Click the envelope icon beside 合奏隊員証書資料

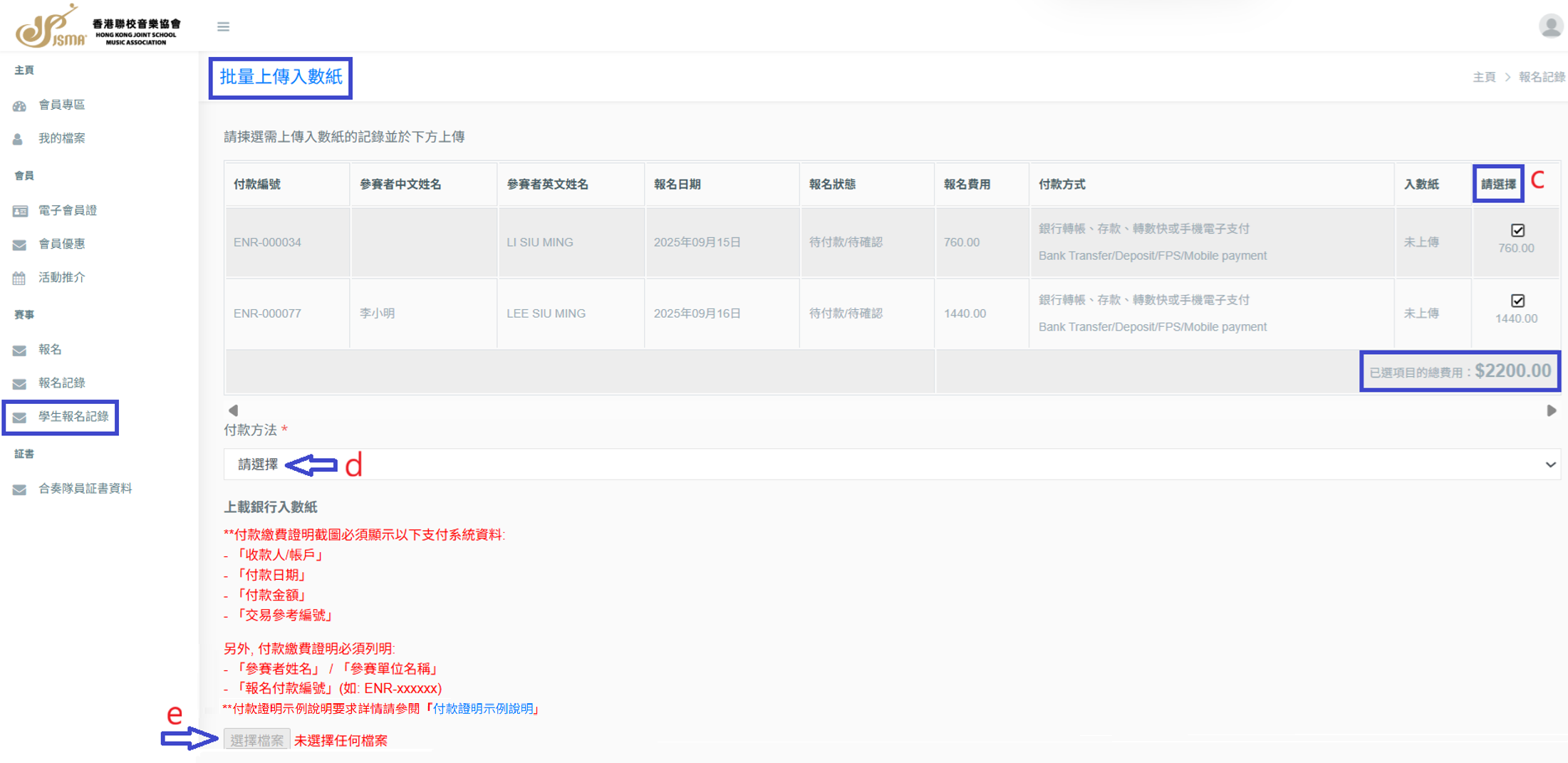pyautogui.click(x=19, y=489)
